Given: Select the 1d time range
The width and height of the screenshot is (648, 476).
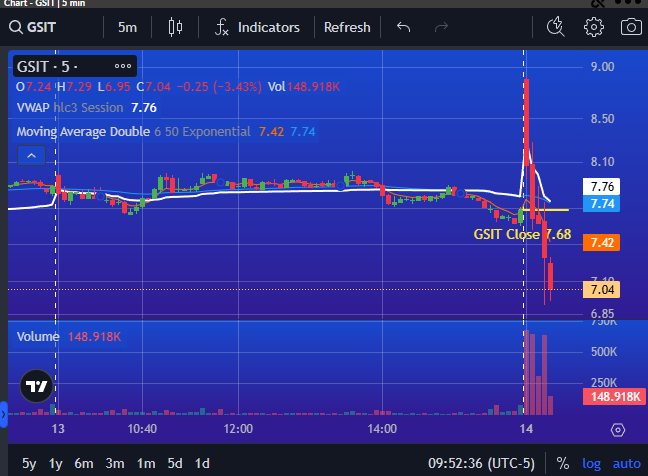Looking at the screenshot, I should click(x=202, y=464).
